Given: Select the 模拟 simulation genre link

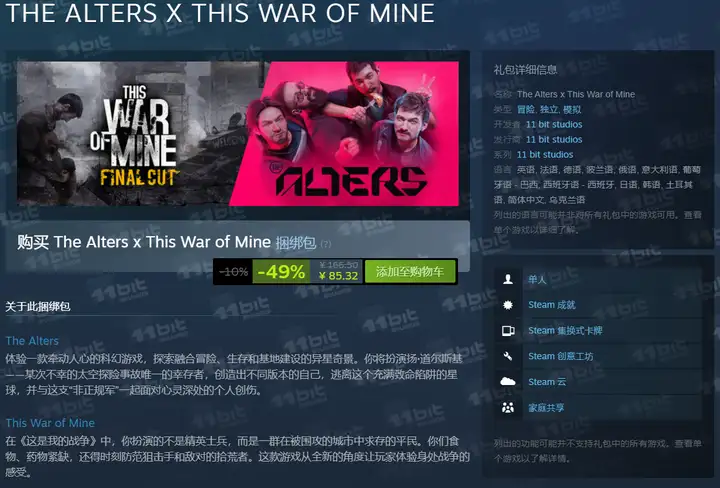Looking at the screenshot, I should coord(572,109).
